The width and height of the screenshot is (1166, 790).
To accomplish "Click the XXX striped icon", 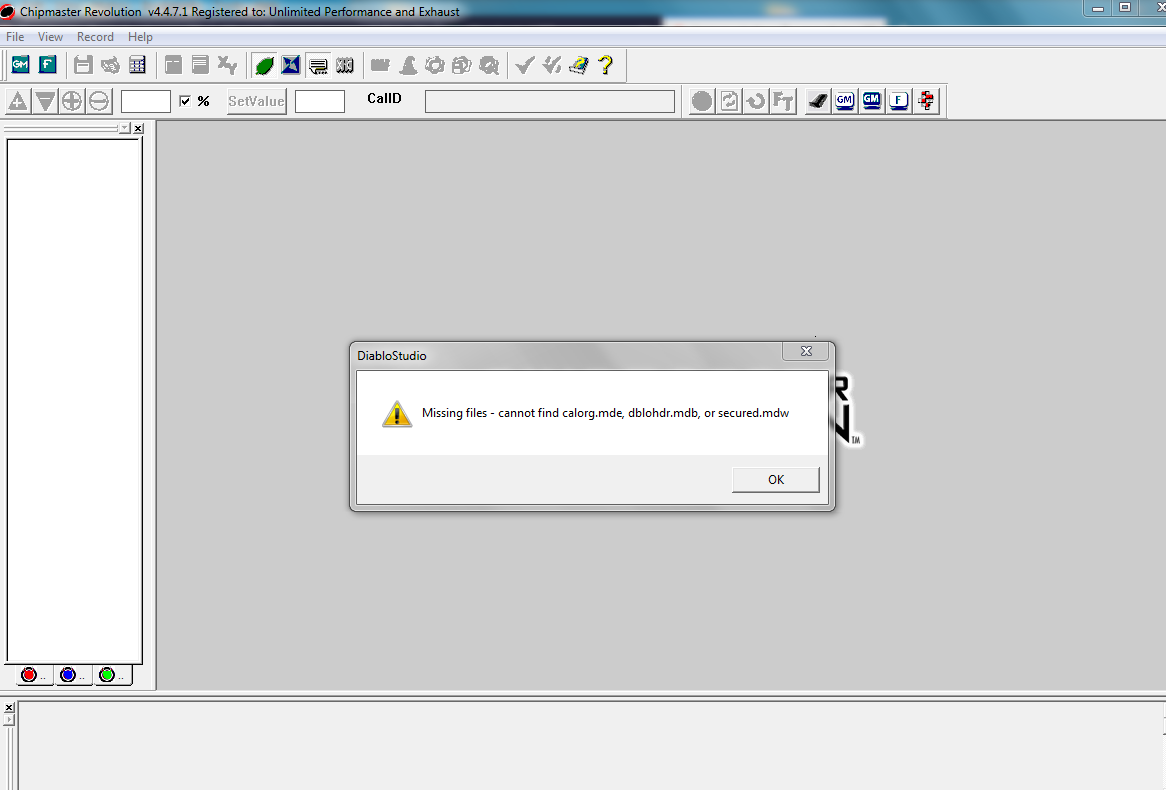I will (344, 65).
